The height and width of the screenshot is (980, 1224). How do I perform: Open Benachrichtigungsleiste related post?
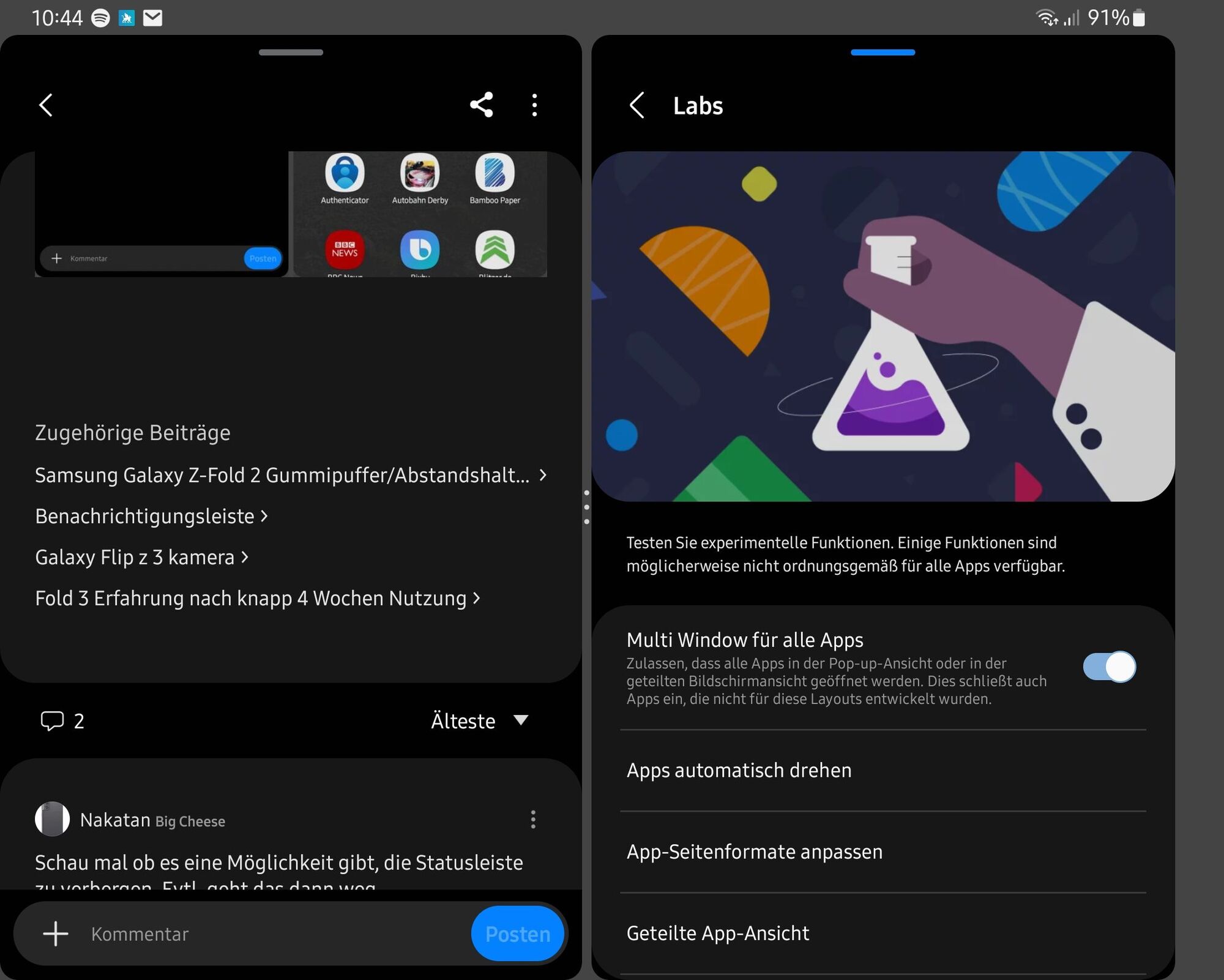(151, 516)
